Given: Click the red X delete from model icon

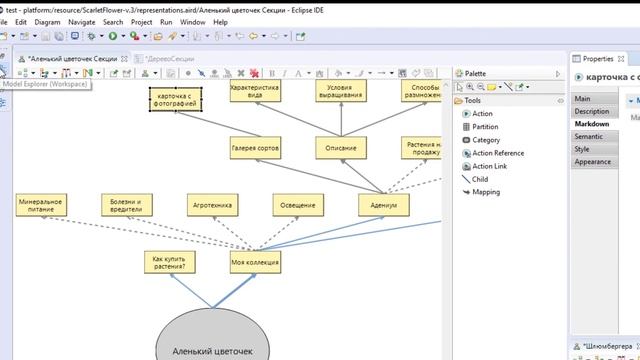Looking at the screenshot, I should pyautogui.click(x=254, y=73).
